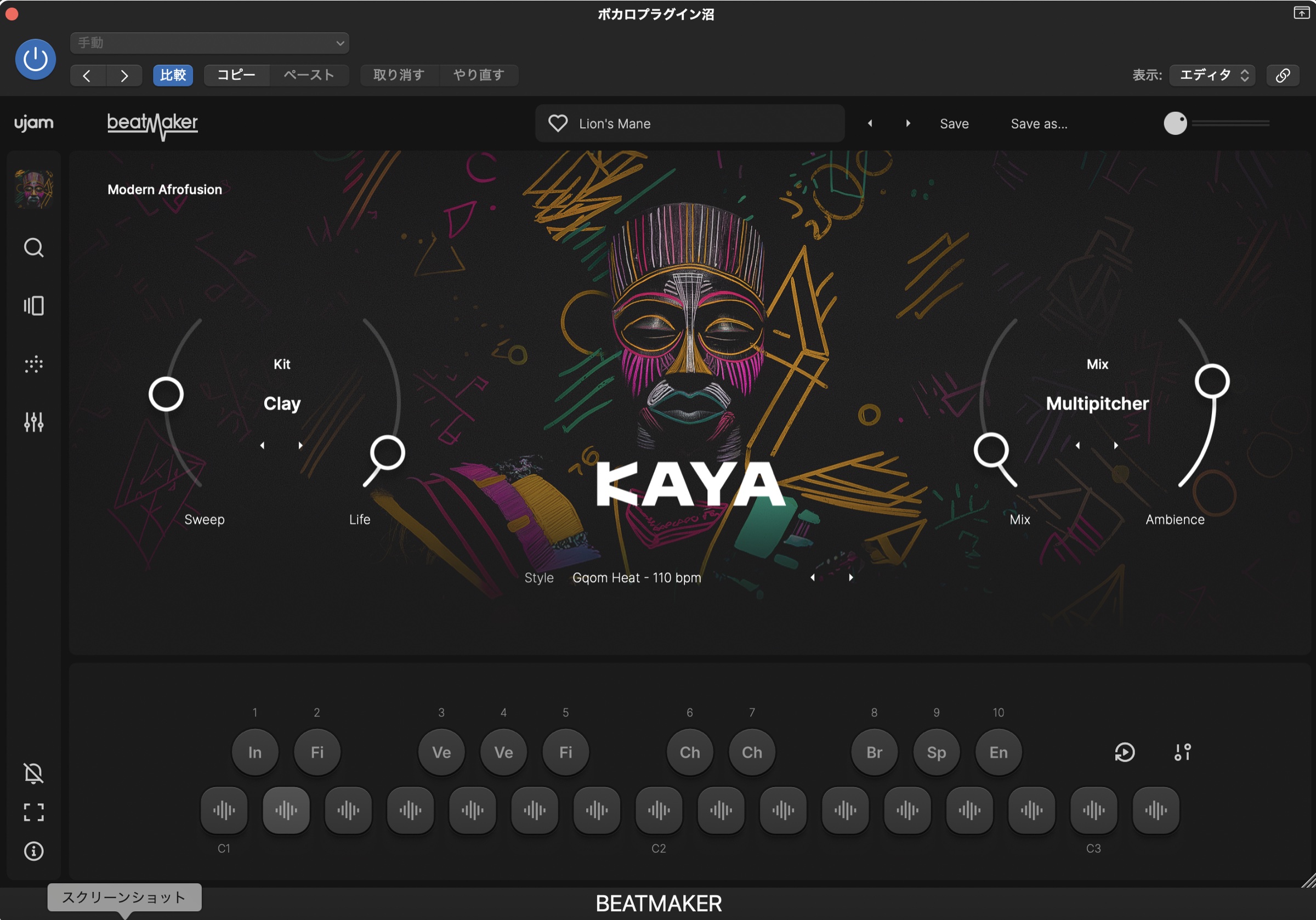Go to previous setting with left chevron
This screenshot has height=920, width=1316.
coord(87,75)
